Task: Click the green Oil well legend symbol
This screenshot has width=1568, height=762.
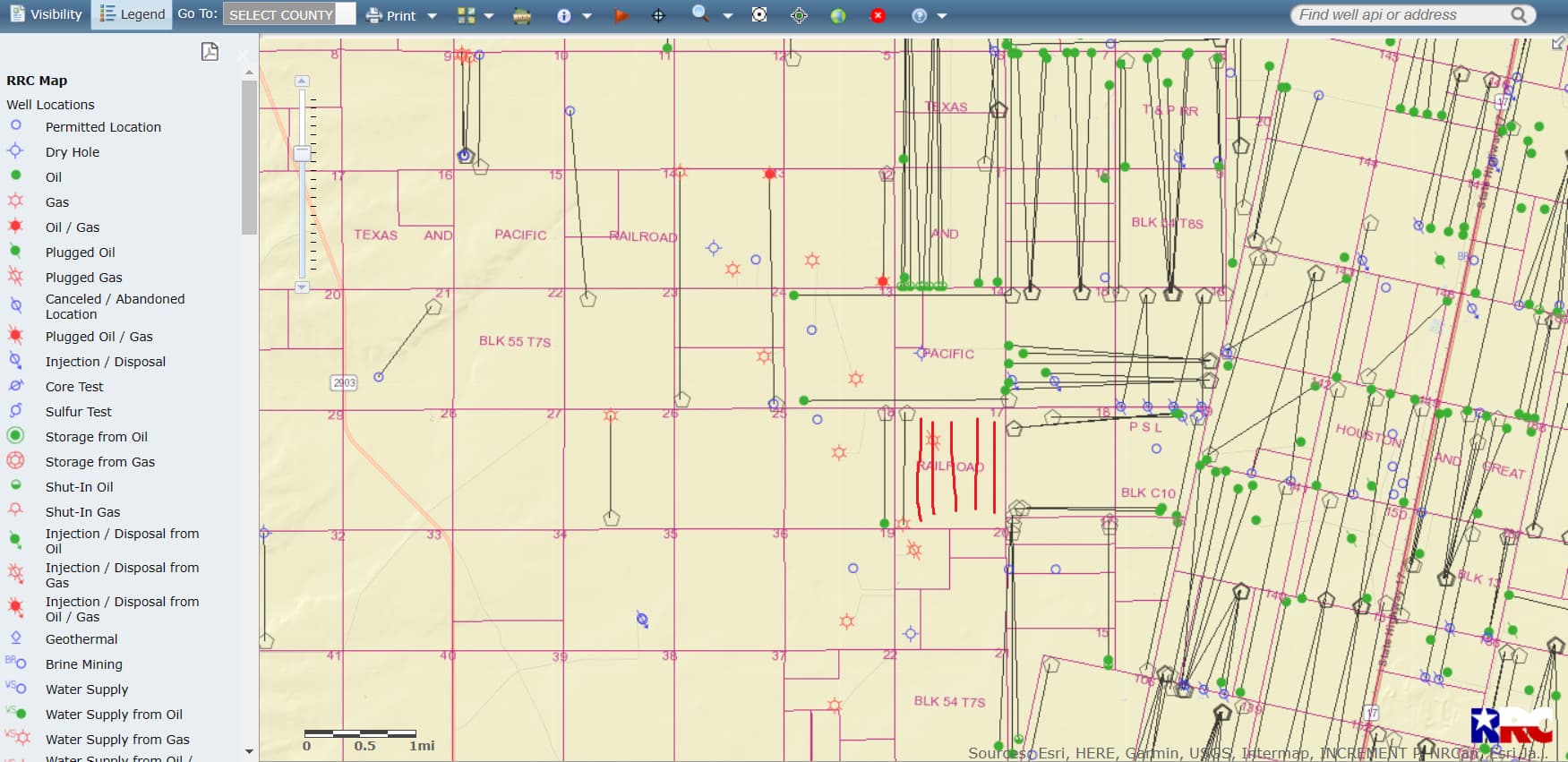Action: coord(15,176)
